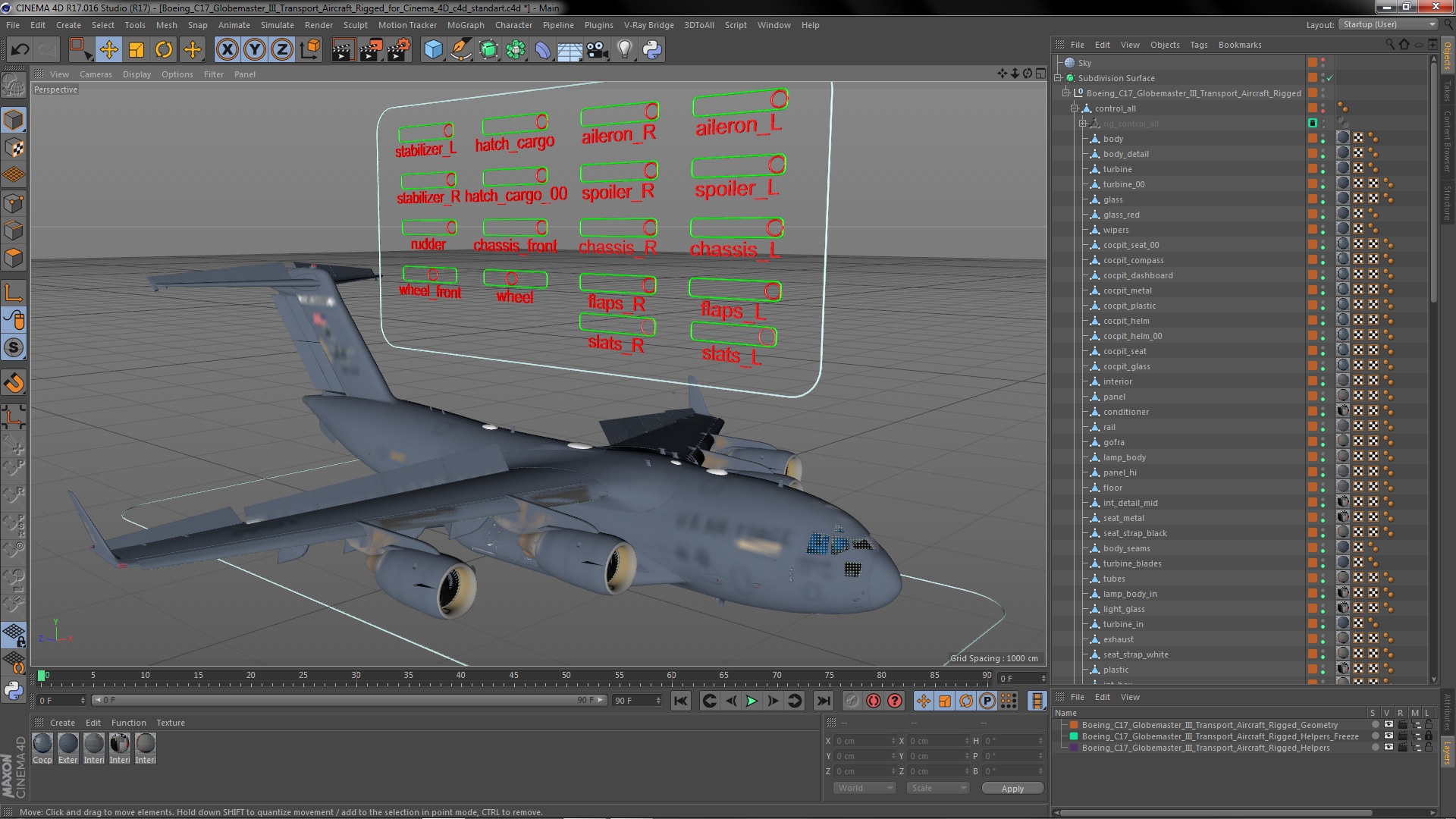Screen dimensions: 1456x819
Task: Add a Cube primitive object
Action: (x=433, y=50)
